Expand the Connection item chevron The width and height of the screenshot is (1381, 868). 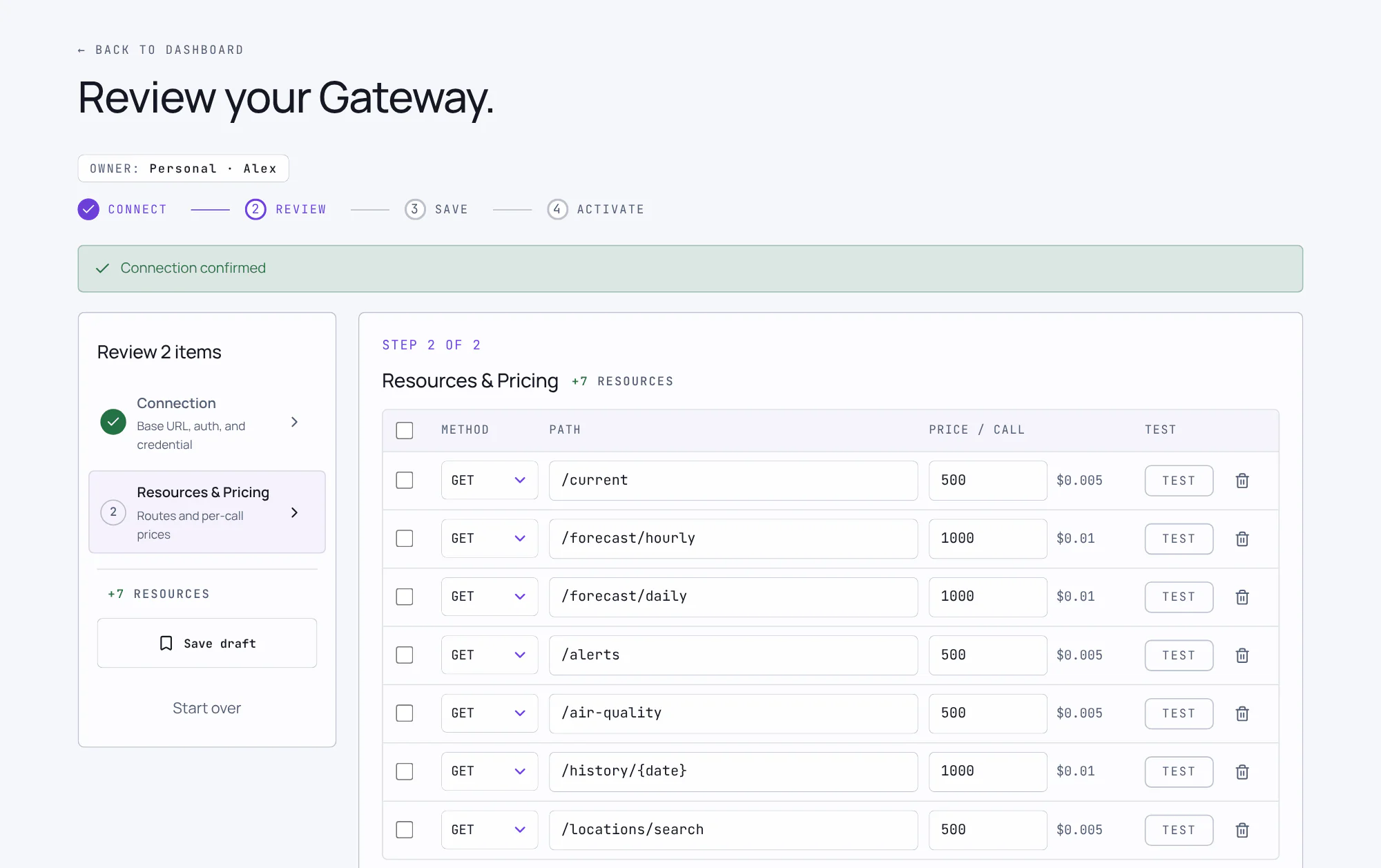[x=295, y=422]
